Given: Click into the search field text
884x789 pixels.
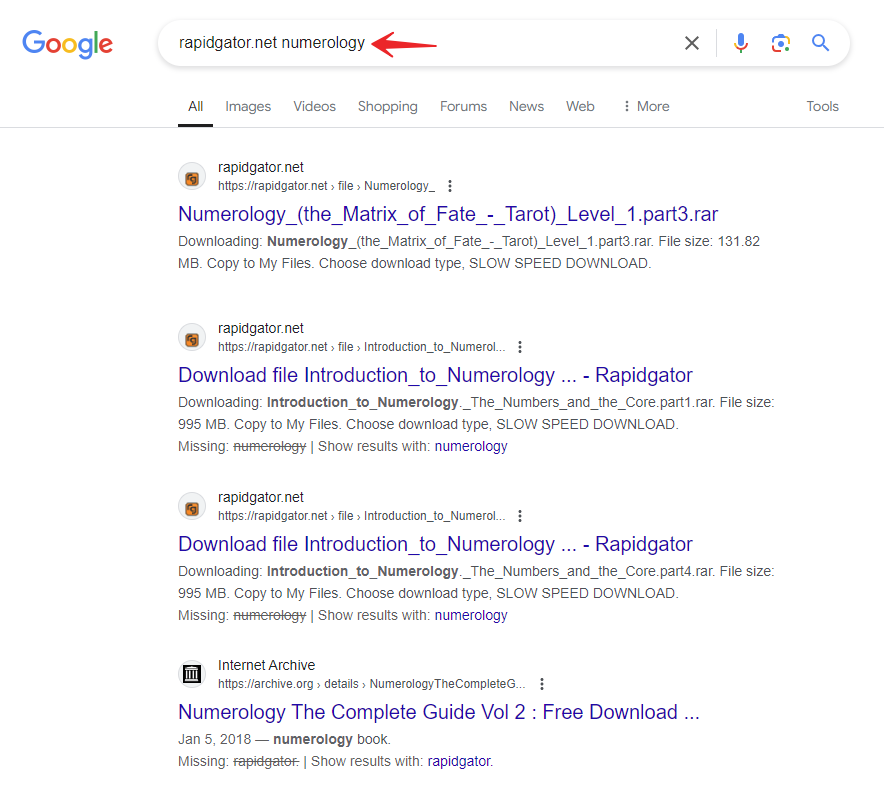Looking at the screenshot, I should 272,43.
